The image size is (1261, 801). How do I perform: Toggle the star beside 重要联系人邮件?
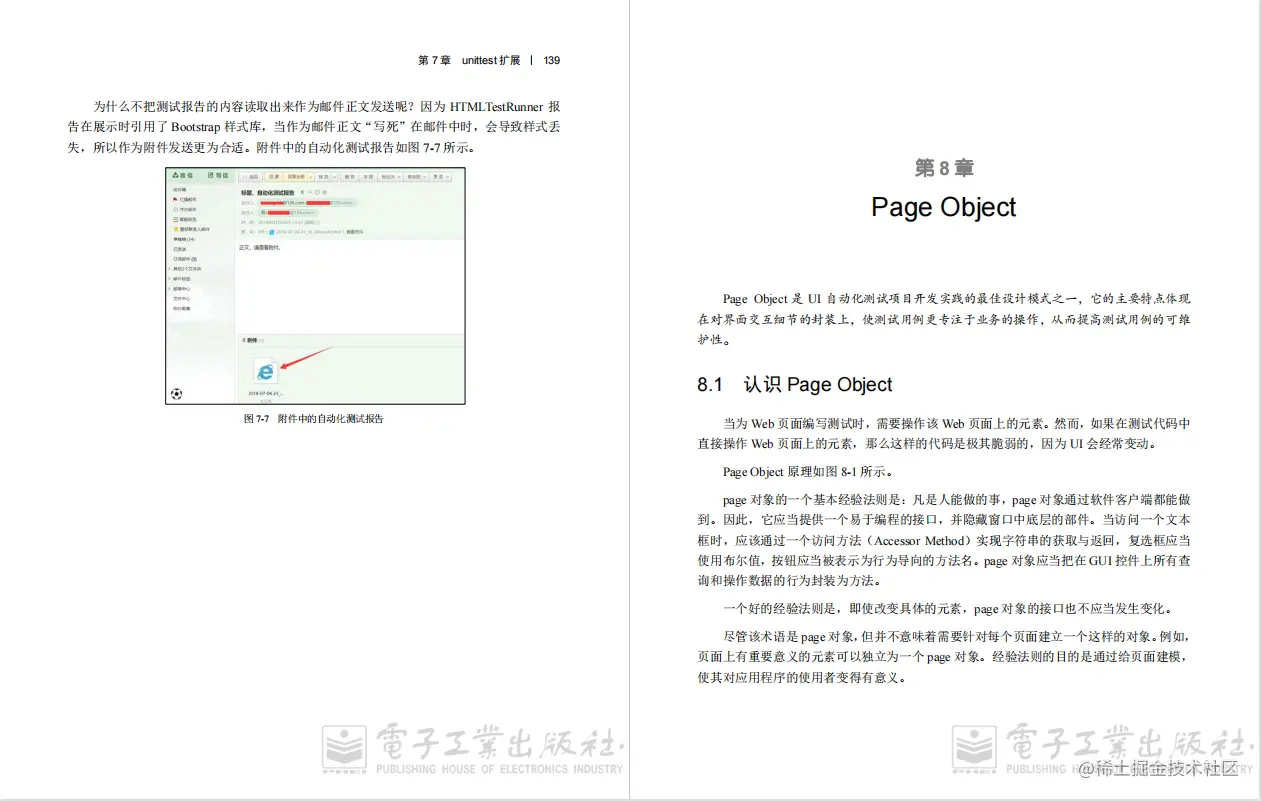[174, 229]
